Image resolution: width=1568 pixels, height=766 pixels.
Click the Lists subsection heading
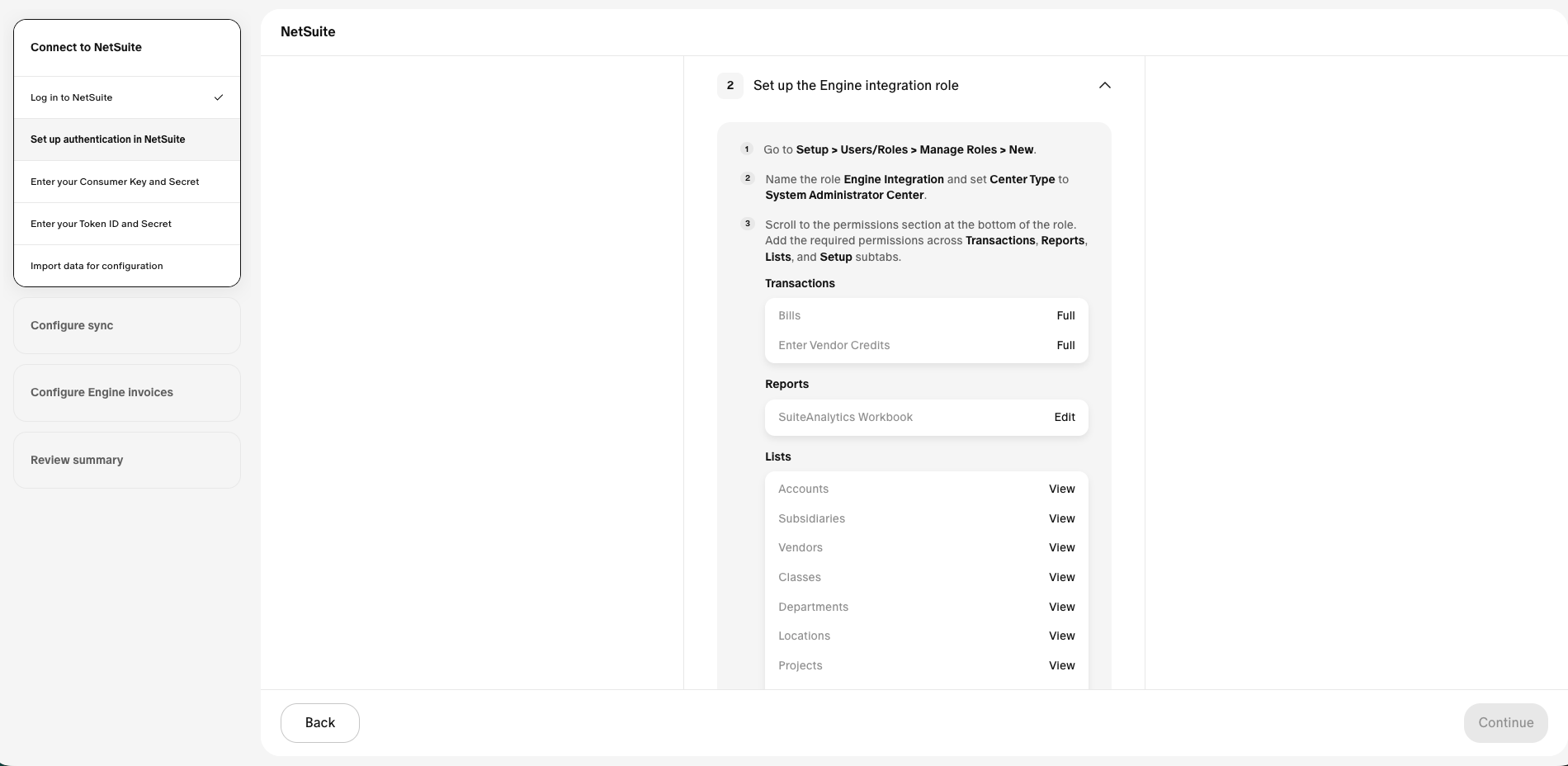(x=777, y=457)
